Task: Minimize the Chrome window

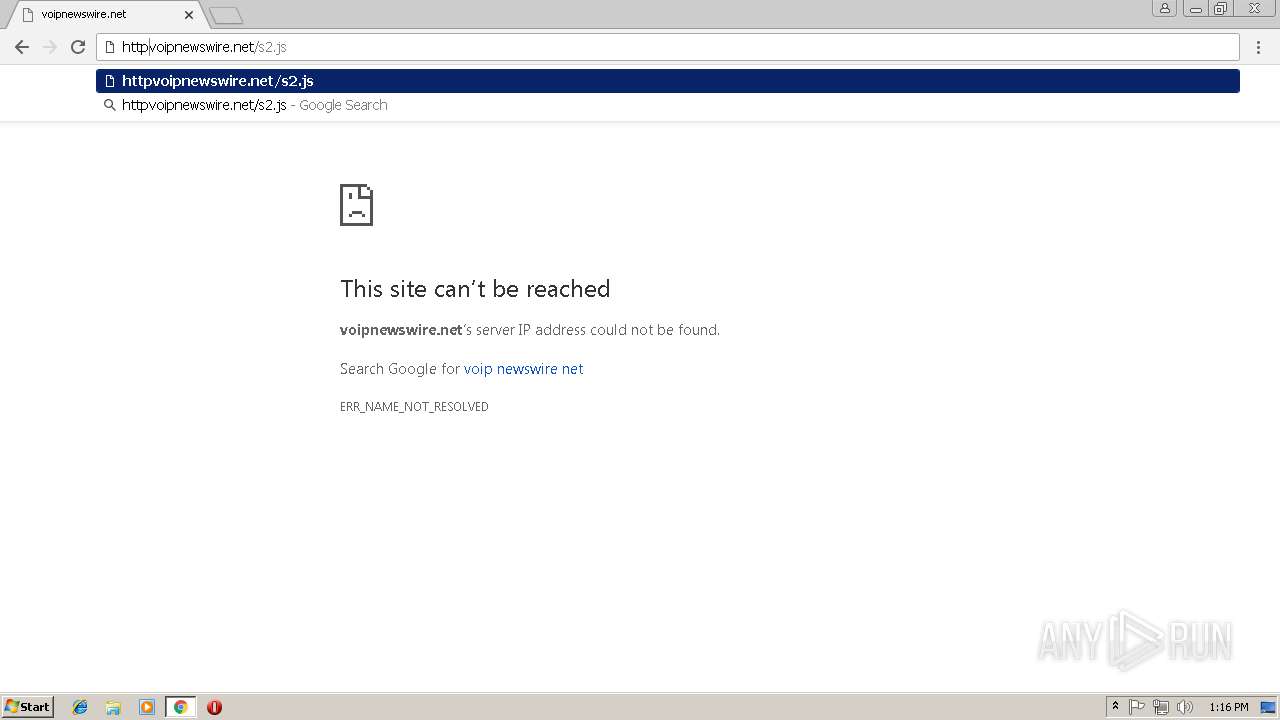Action: tap(1195, 8)
